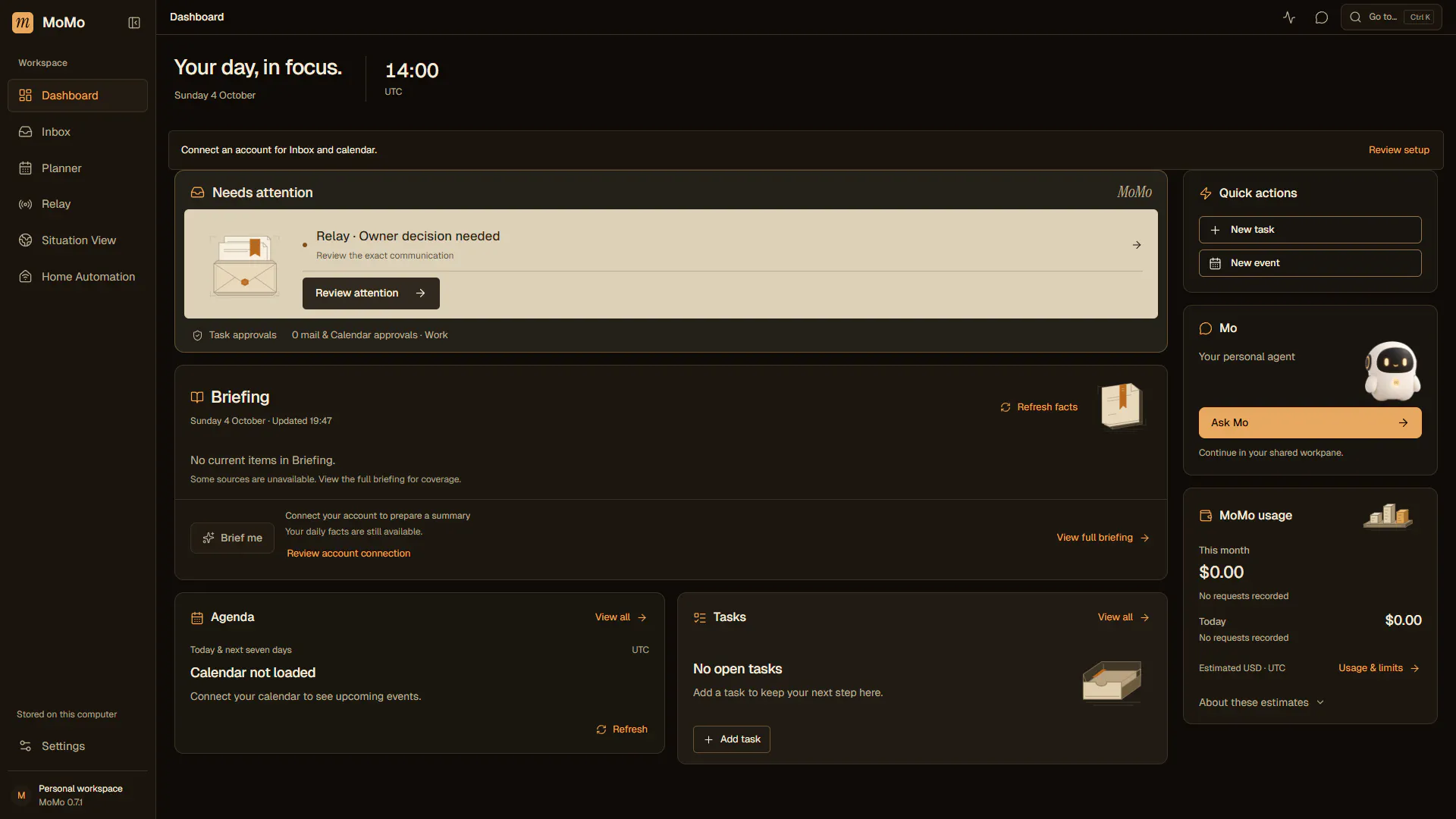This screenshot has width=1456, height=819.
Task: Click the Calendar not loaded heading
Action: tap(253, 673)
